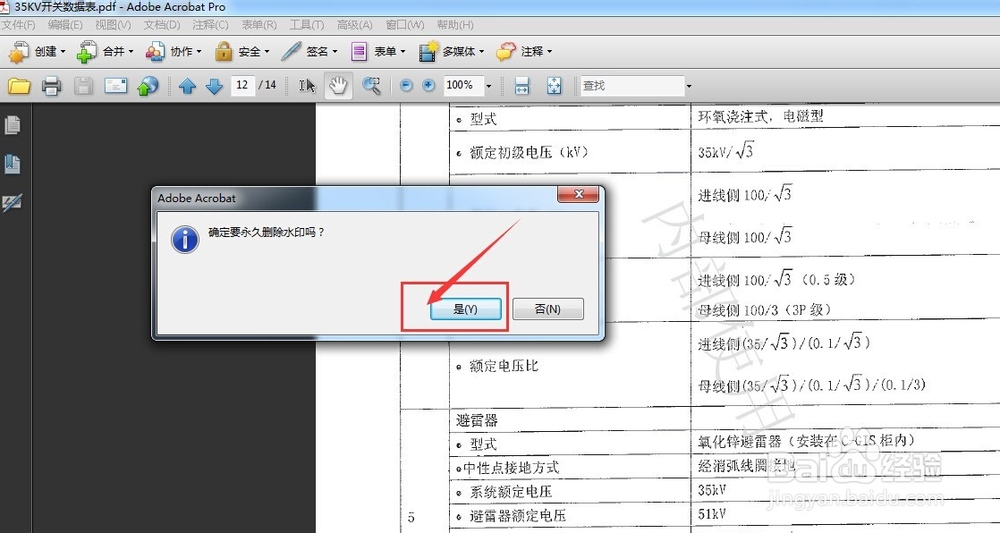Open the Bookmarks panel in sidebar
Viewport: 1000px width, 533px height.
(x=12, y=164)
